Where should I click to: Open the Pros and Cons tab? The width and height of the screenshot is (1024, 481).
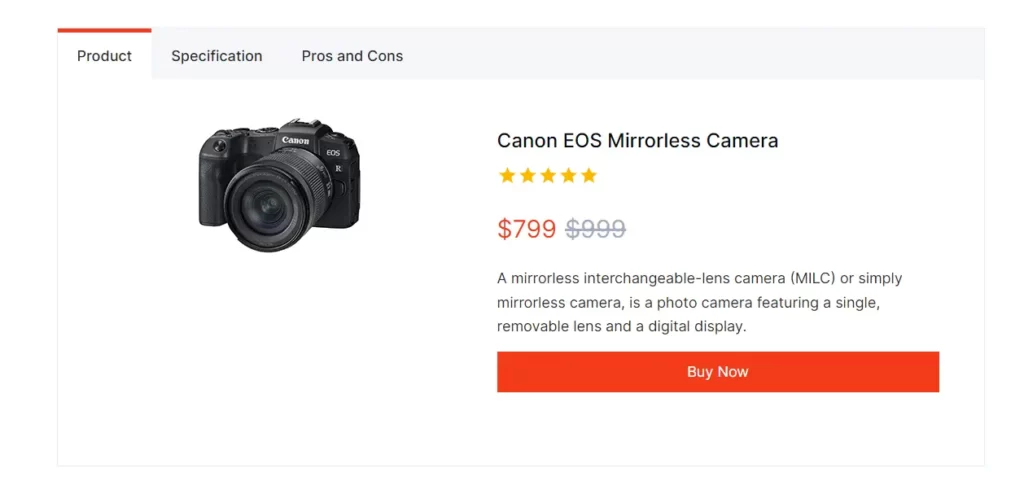[352, 56]
